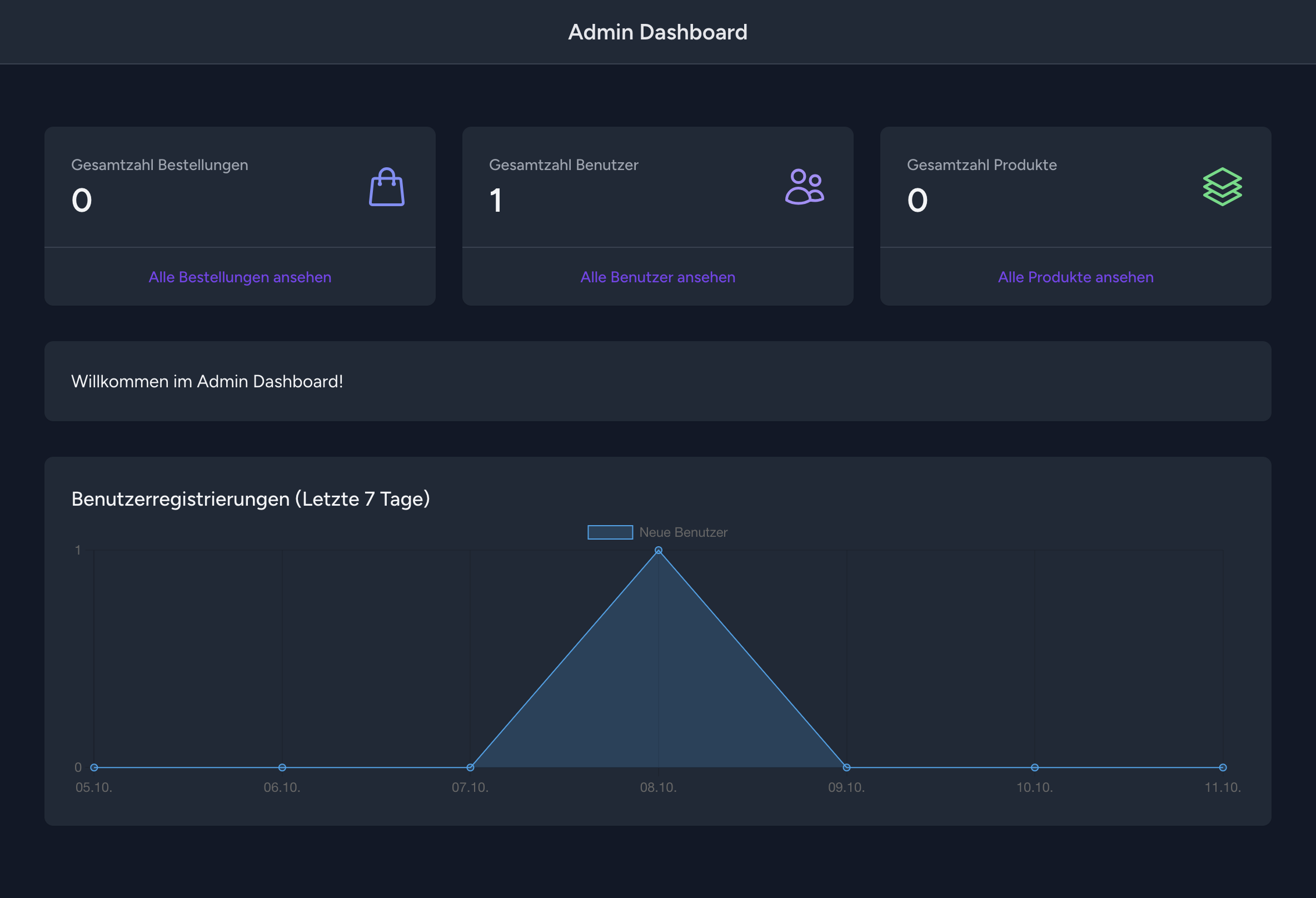1316x898 pixels.
Task: Open the 'Alle Benutzer ansehen' link
Action: point(657,277)
